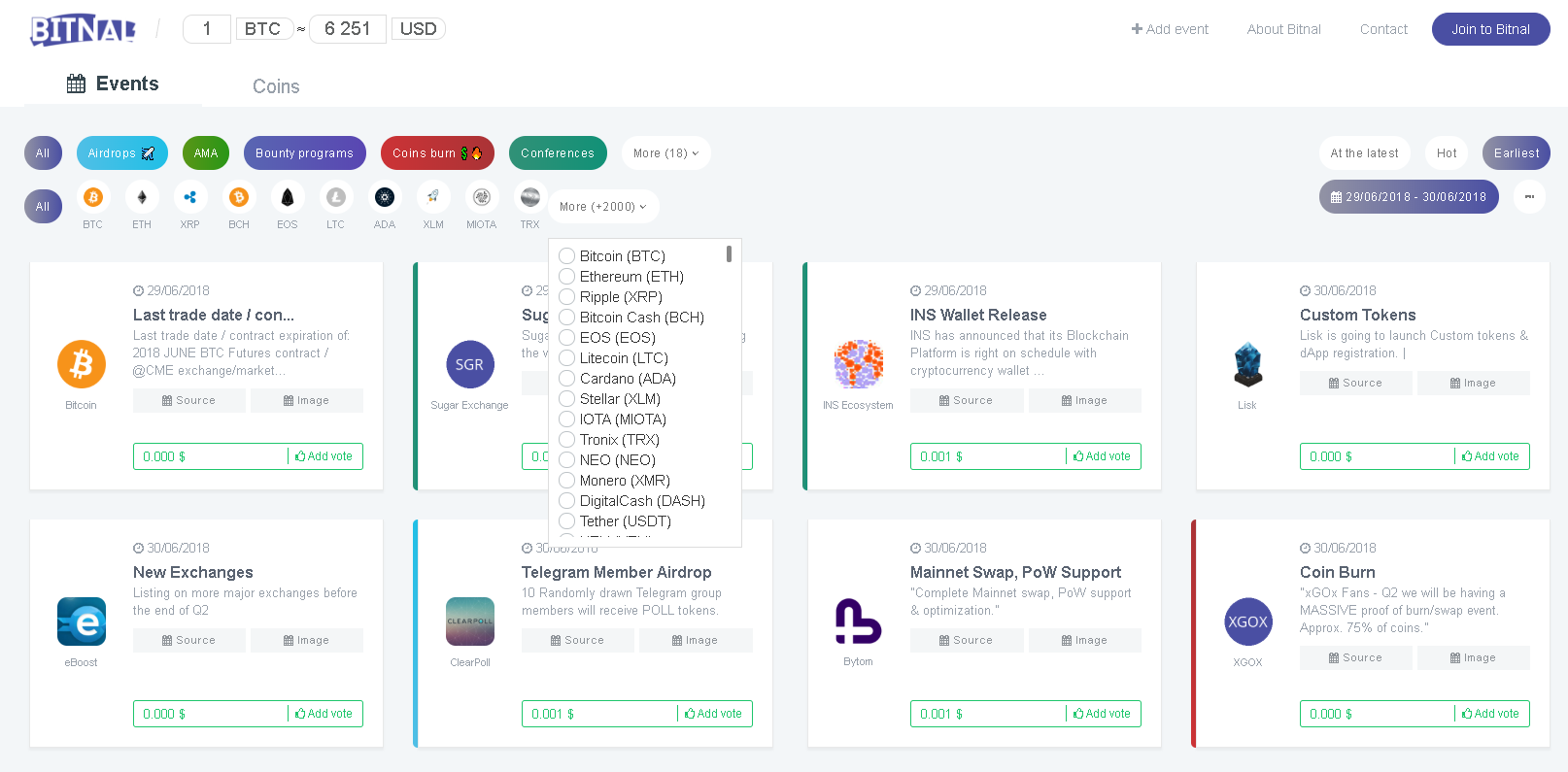1568x772 pixels.
Task: Filter events by Coins burn
Action: click(437, 153)
